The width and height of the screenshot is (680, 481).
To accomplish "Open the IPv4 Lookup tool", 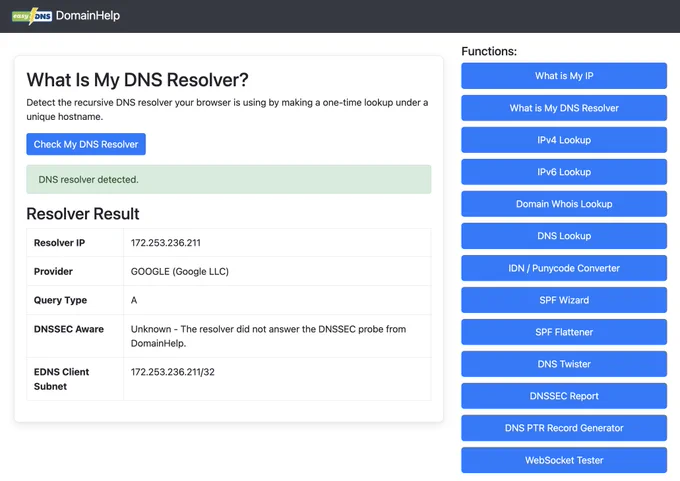I will tap(564, 140).
